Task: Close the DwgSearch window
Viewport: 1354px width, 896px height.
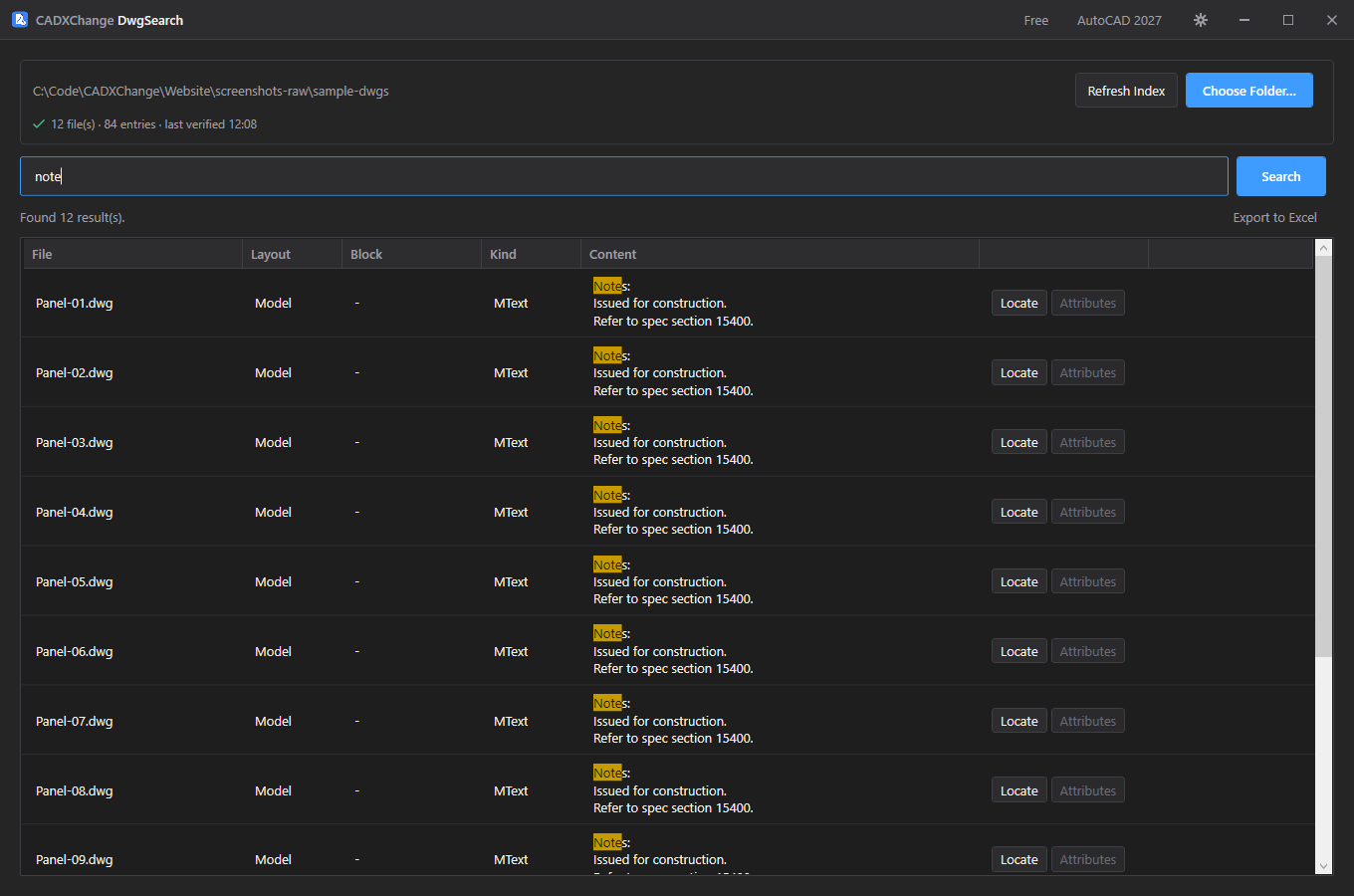Action: (x=1332, y=20)
